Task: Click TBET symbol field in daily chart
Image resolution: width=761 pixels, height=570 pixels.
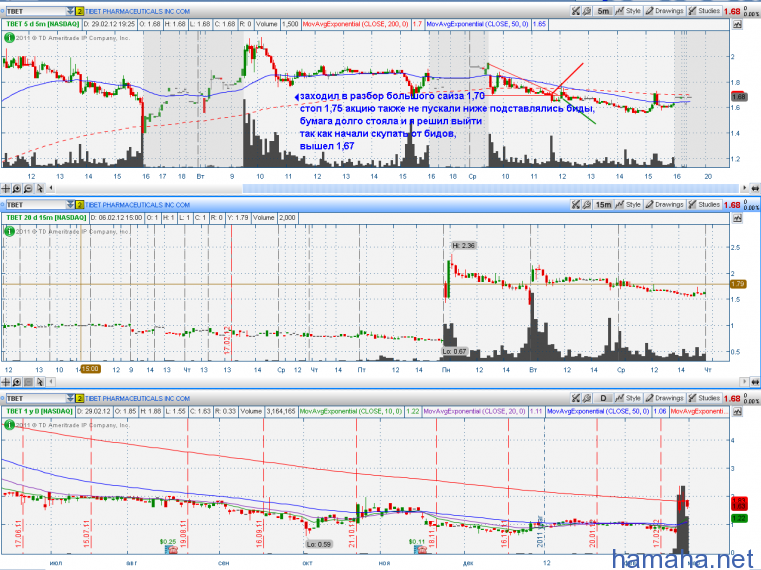Action: (x=35, y=398)
